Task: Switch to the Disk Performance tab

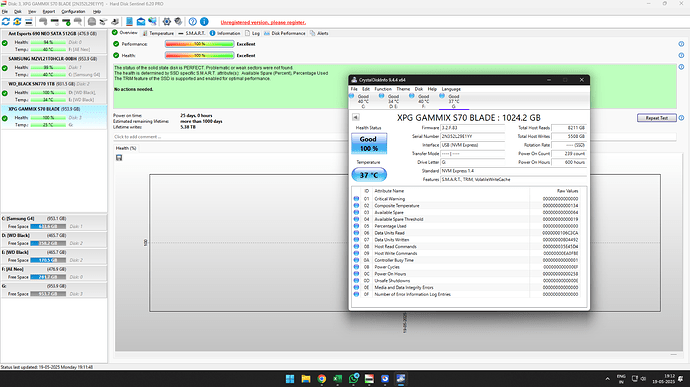Action: tap(284, 33)
